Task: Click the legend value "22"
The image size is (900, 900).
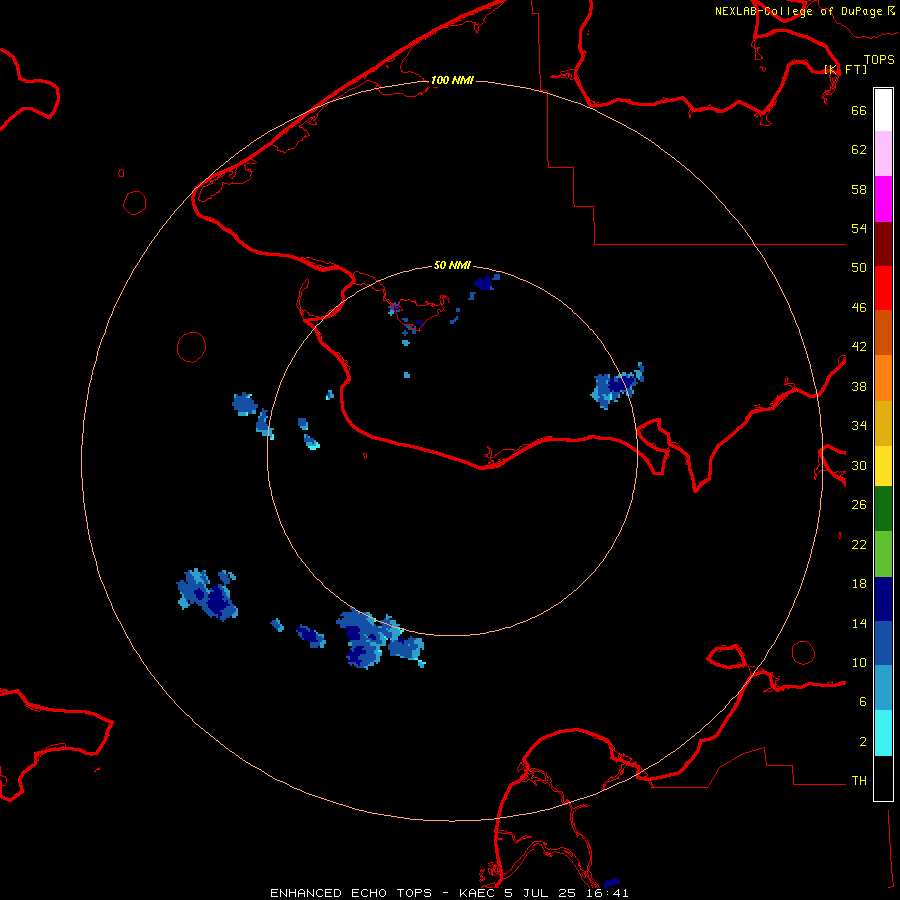Action: pos(859,545)
